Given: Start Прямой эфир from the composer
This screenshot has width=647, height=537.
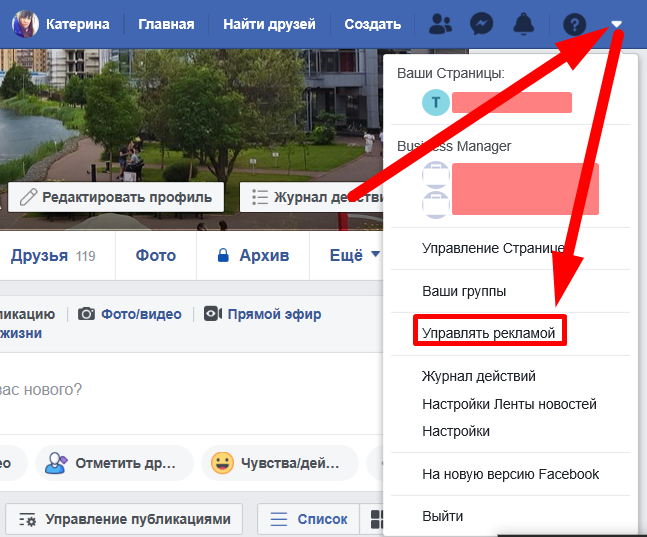Looking at the screenshot, I should point(274,314).
